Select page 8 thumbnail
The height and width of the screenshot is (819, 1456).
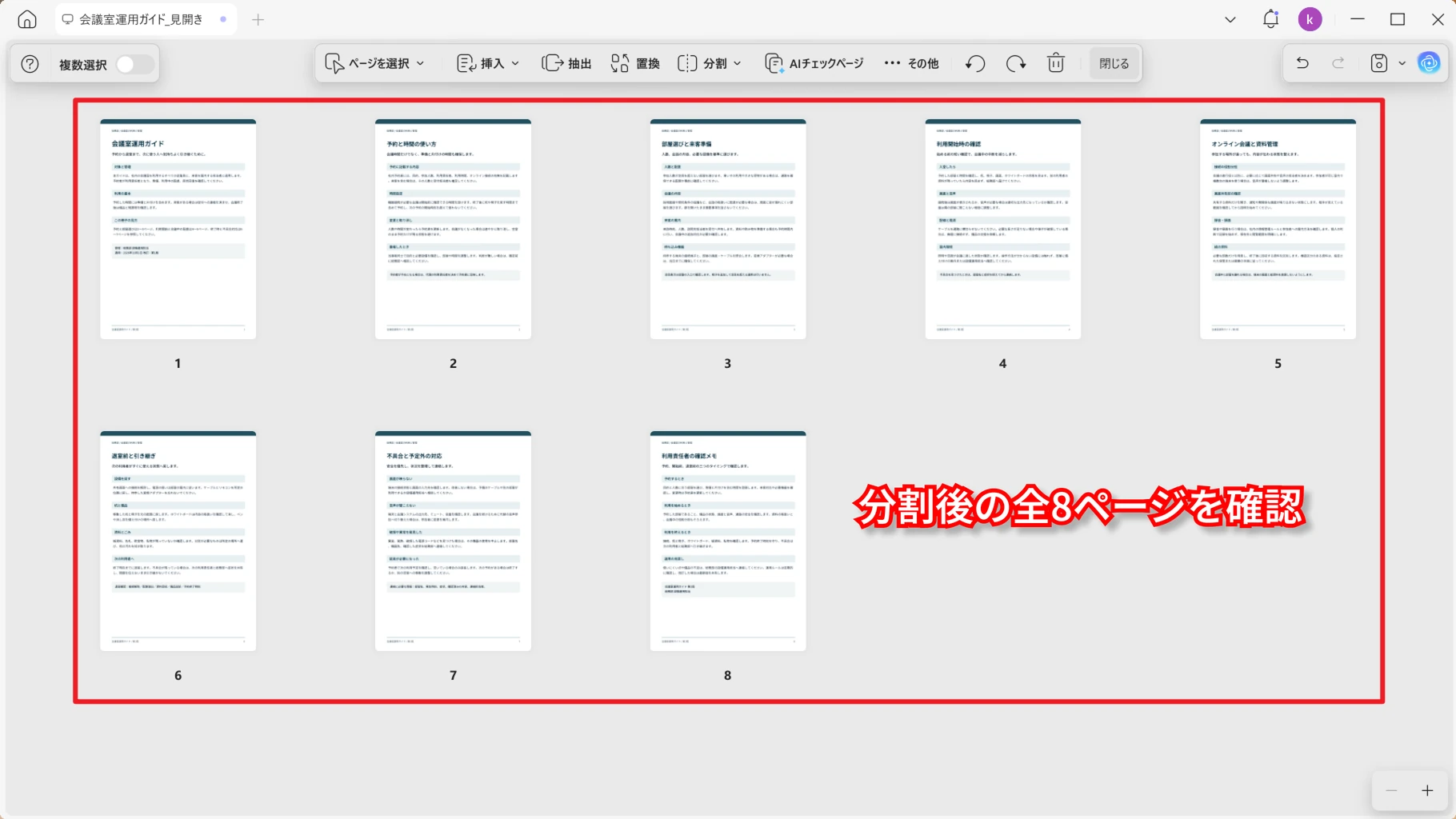point(728,541)
